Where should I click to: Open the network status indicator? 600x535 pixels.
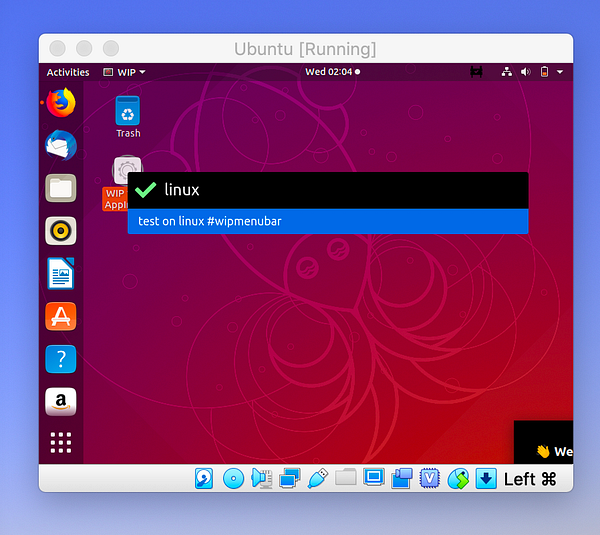point(507,72)
